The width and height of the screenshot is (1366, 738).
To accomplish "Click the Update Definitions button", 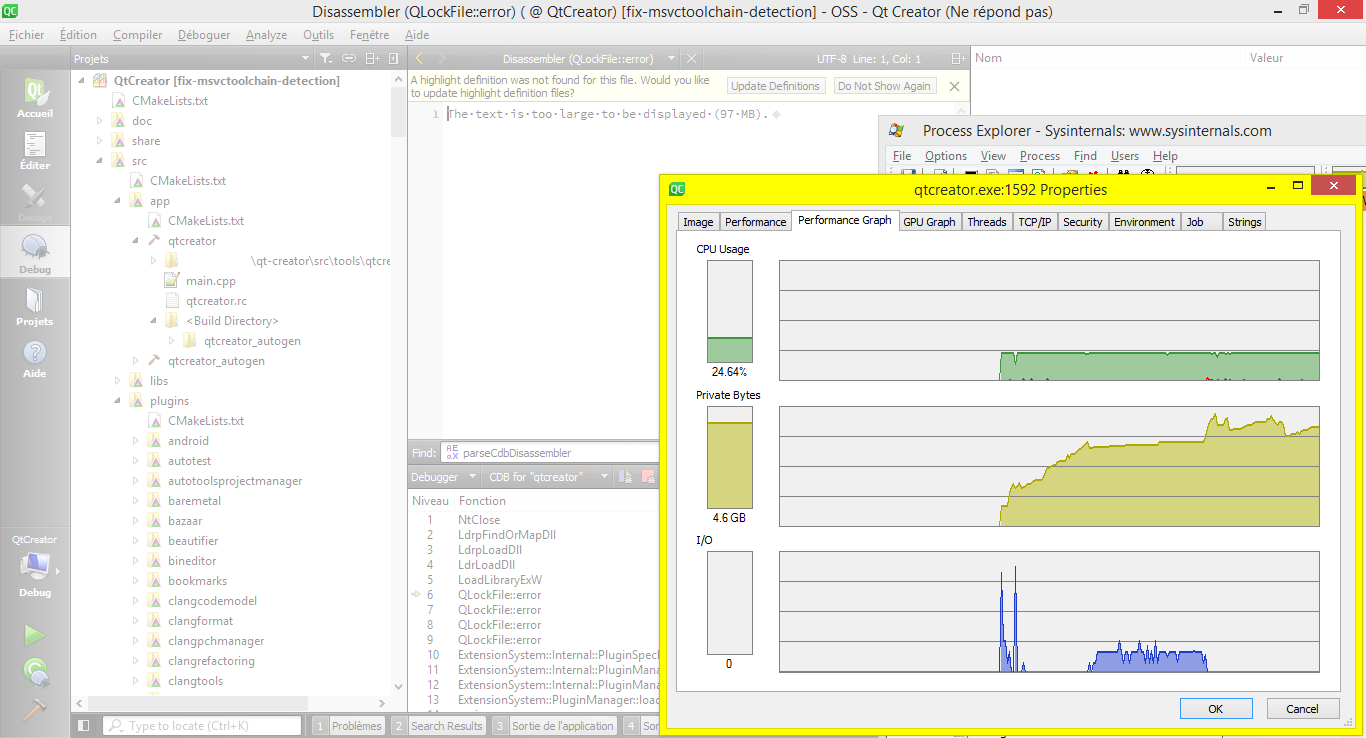I will click(x=775, y=86).
